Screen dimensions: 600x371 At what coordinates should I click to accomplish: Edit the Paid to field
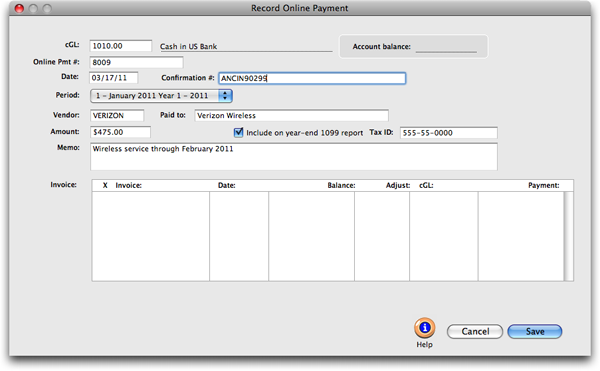tap(292, 116)
